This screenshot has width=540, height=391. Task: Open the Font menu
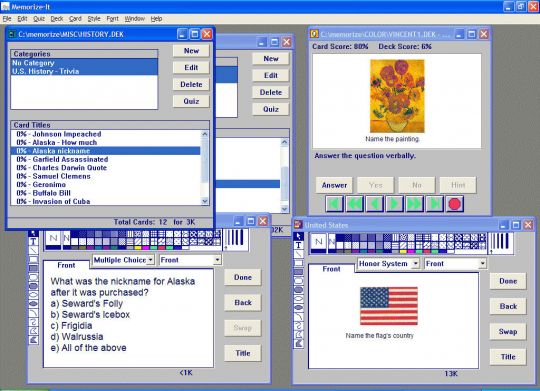tap(112, 19)
